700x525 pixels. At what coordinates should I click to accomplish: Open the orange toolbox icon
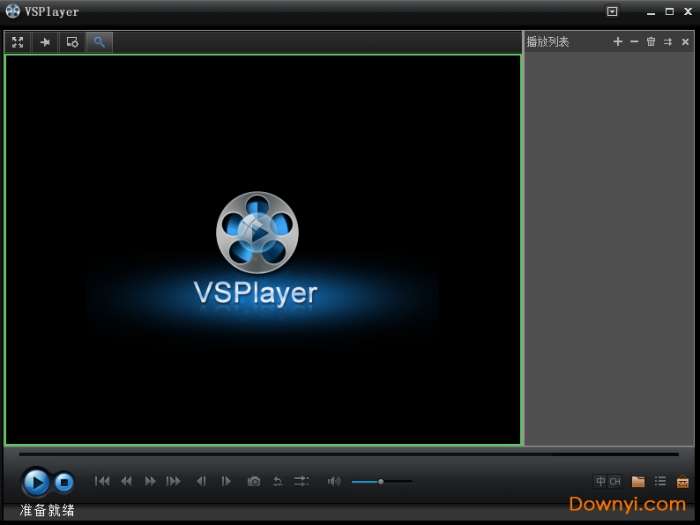pos(682,482)
